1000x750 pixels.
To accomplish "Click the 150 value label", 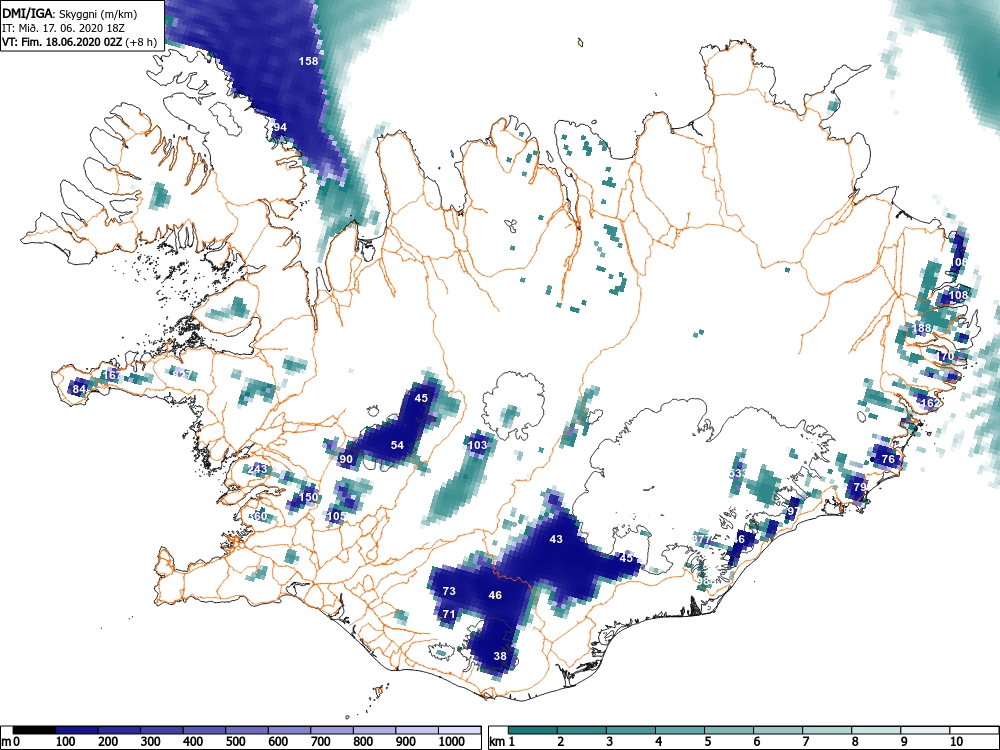I will [x=308, y=497].
